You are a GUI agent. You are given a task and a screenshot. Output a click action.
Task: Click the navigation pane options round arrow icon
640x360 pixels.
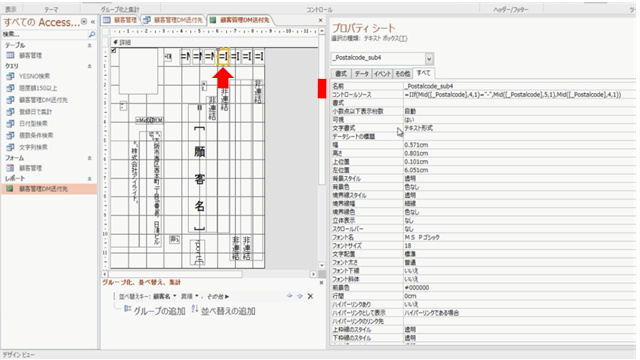[84, 22]
